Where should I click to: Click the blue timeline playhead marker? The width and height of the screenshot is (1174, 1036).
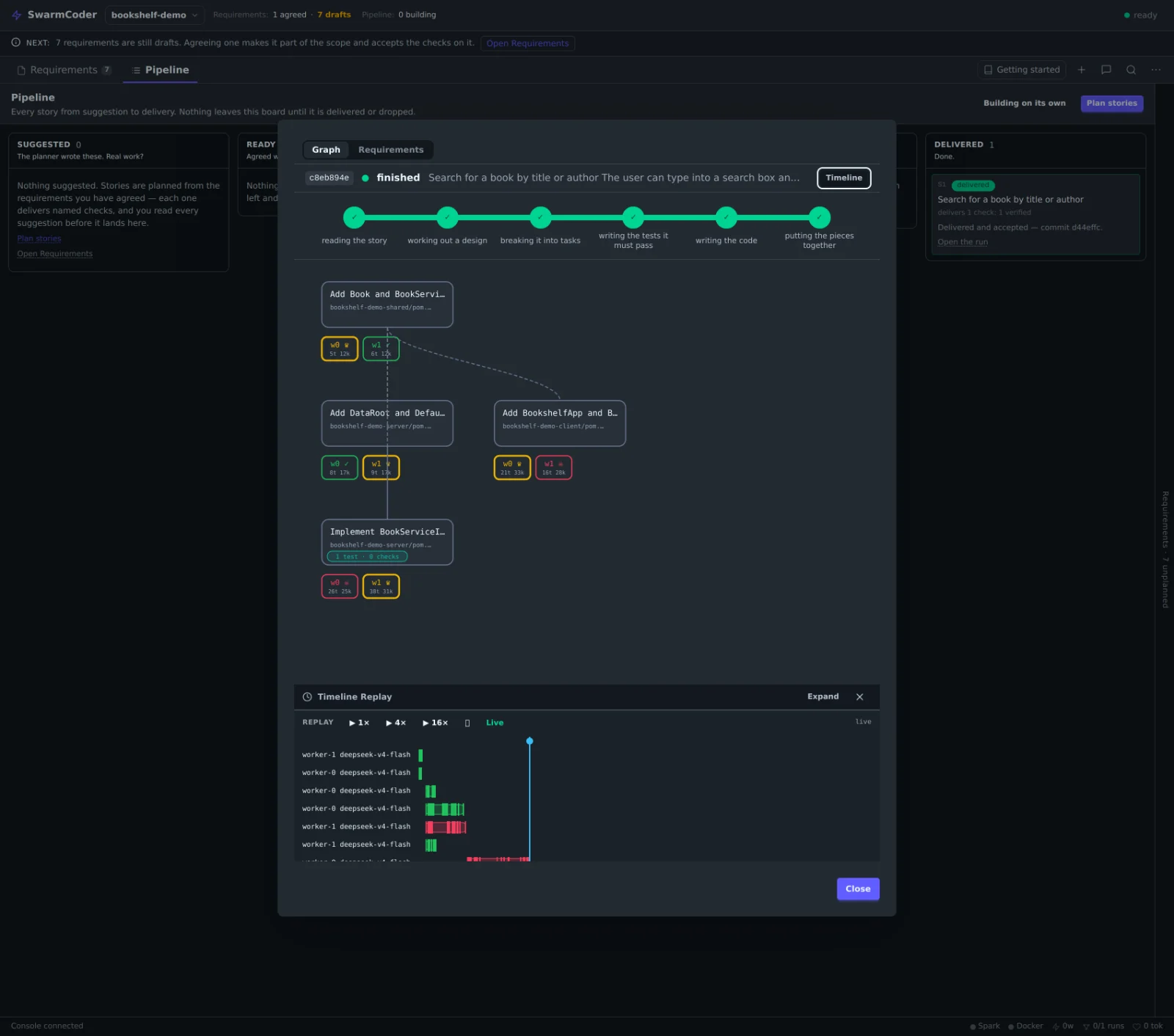pyautogui.click(x=530, y=741)
